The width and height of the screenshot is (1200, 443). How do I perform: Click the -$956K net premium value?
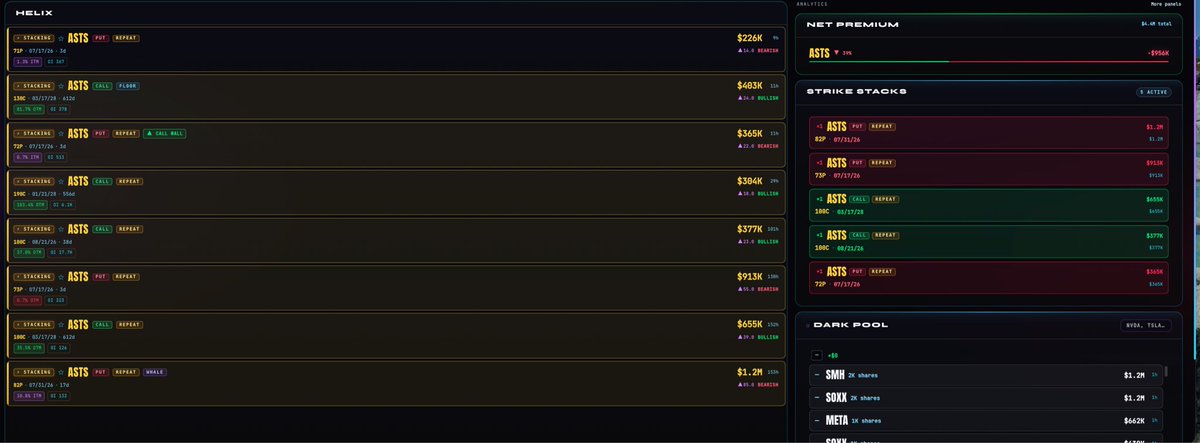(x=1157, y=53)
